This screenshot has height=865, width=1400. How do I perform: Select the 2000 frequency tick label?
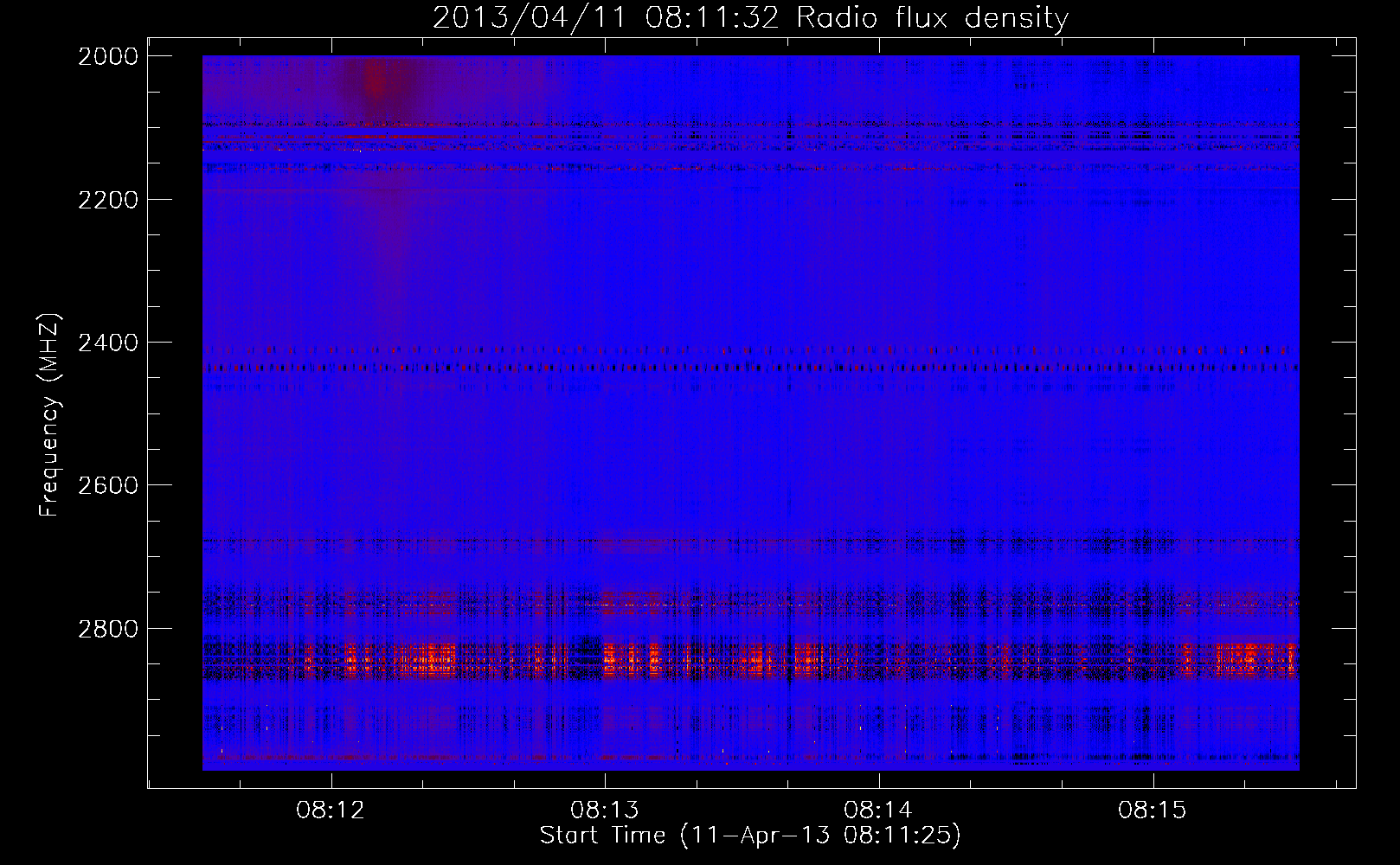tap(108, 56)
